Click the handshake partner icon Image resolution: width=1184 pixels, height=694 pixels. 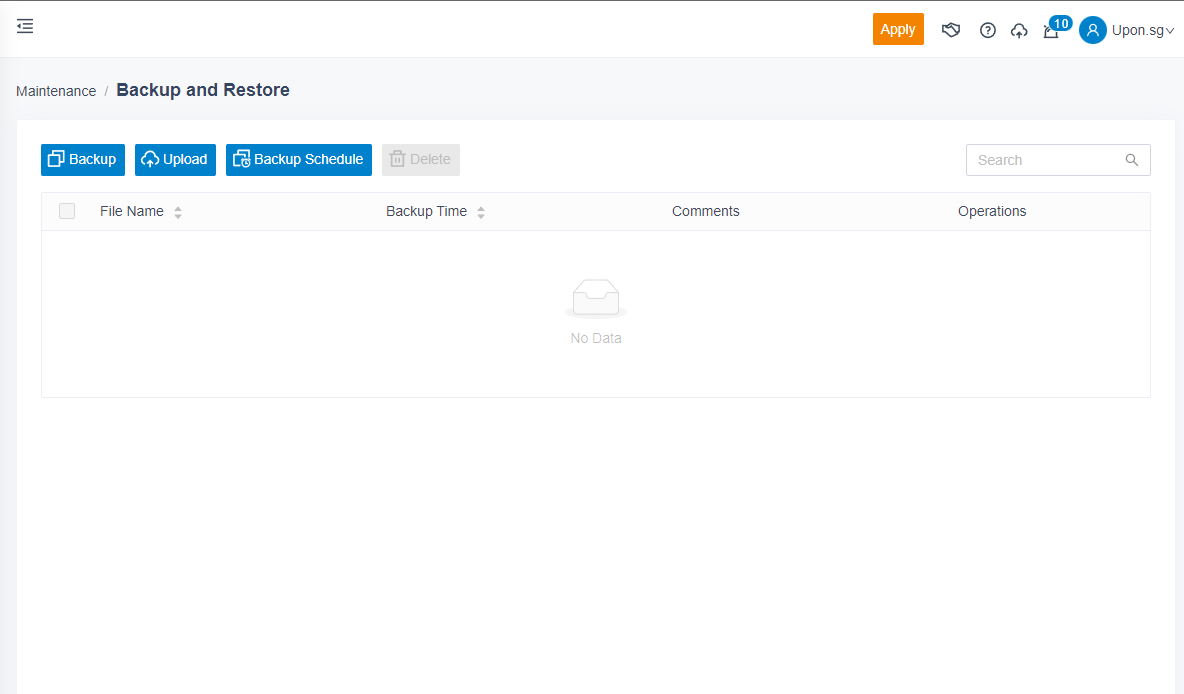click(951, 30)
